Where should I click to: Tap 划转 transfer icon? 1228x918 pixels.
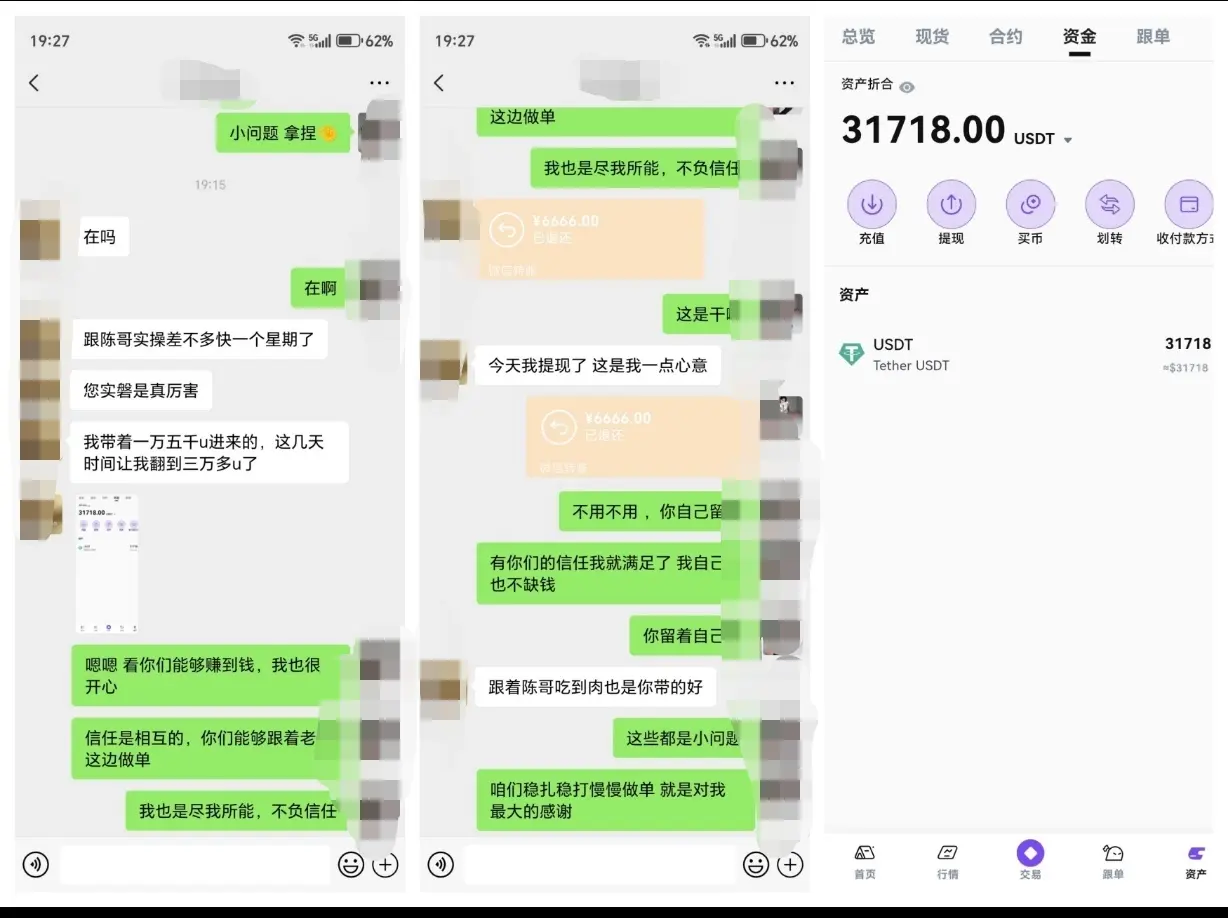pyautogui.click(x=1110, y=205)
